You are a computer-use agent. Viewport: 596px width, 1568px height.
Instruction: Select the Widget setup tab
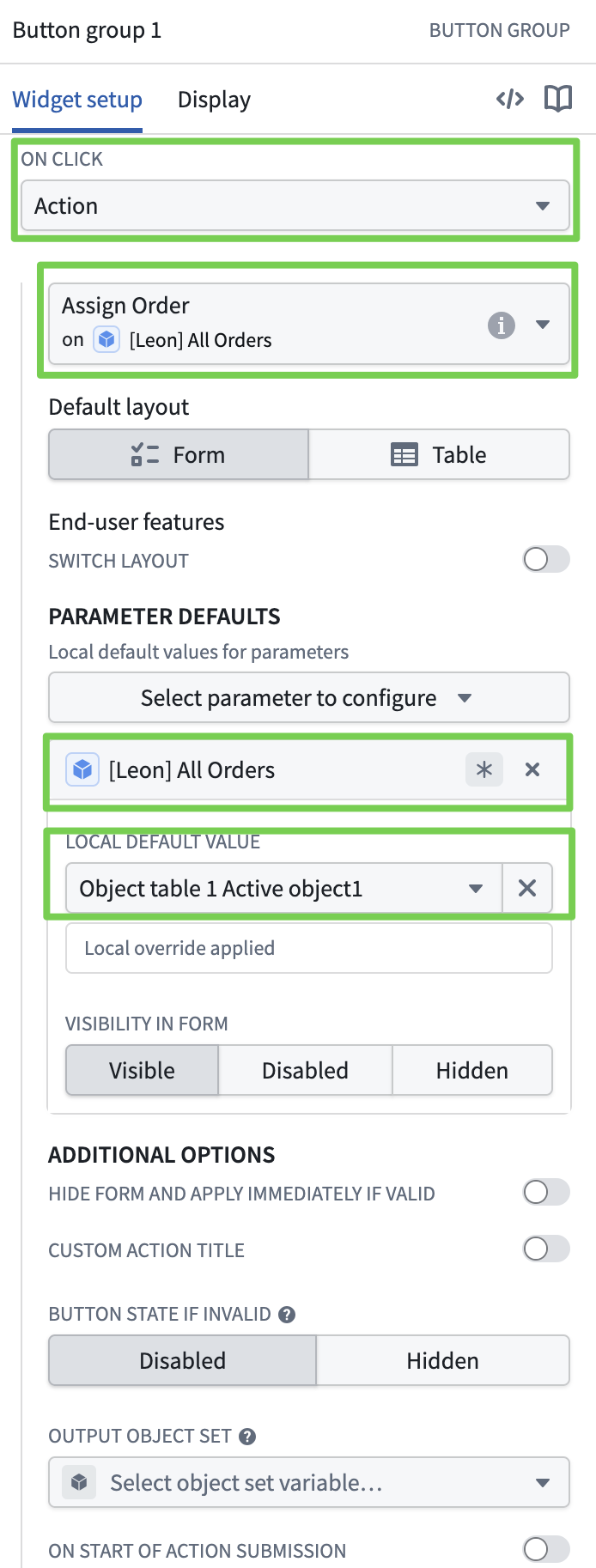point(77,100)
